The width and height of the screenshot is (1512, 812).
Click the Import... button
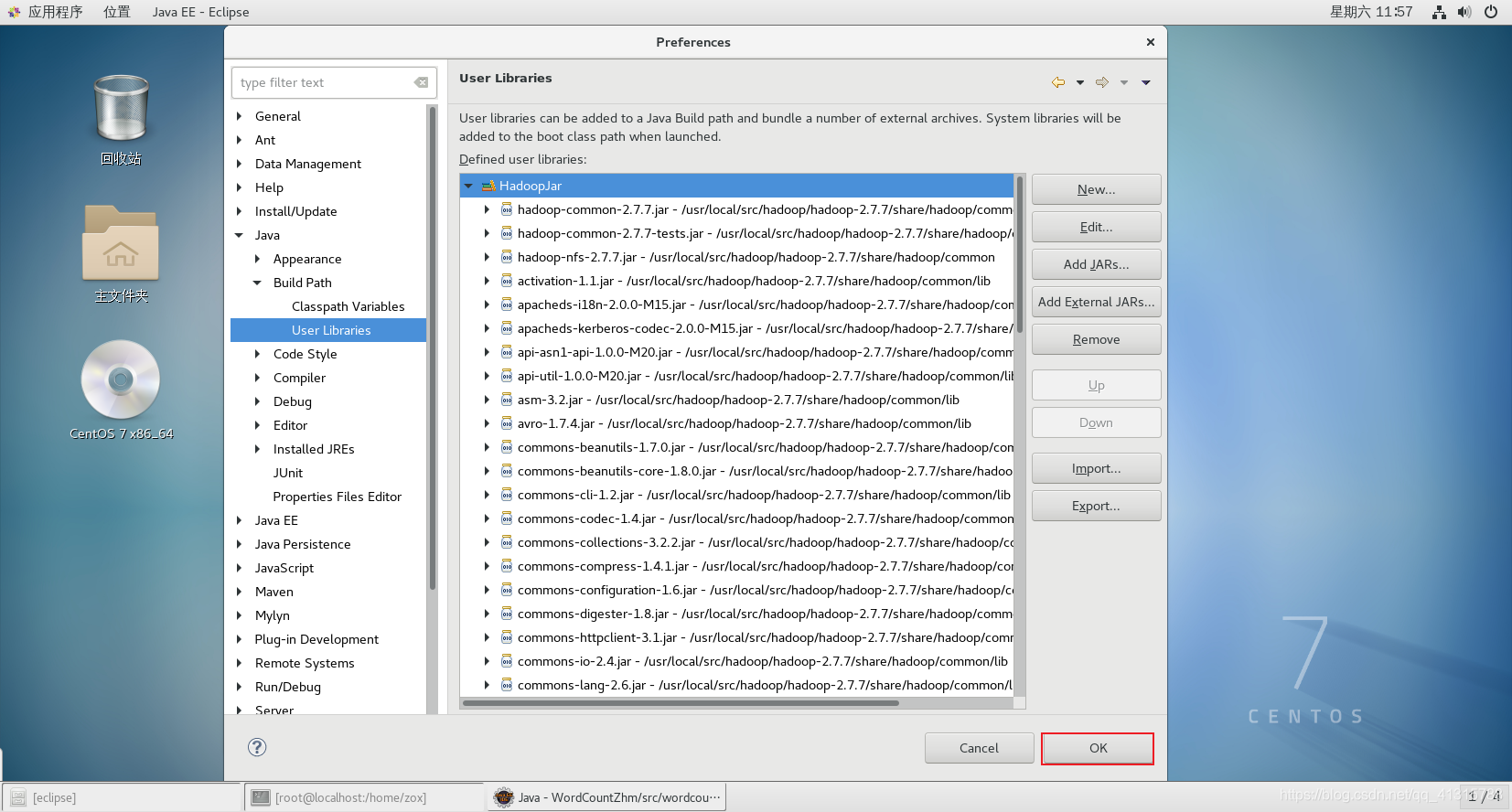coord(1096,468)
